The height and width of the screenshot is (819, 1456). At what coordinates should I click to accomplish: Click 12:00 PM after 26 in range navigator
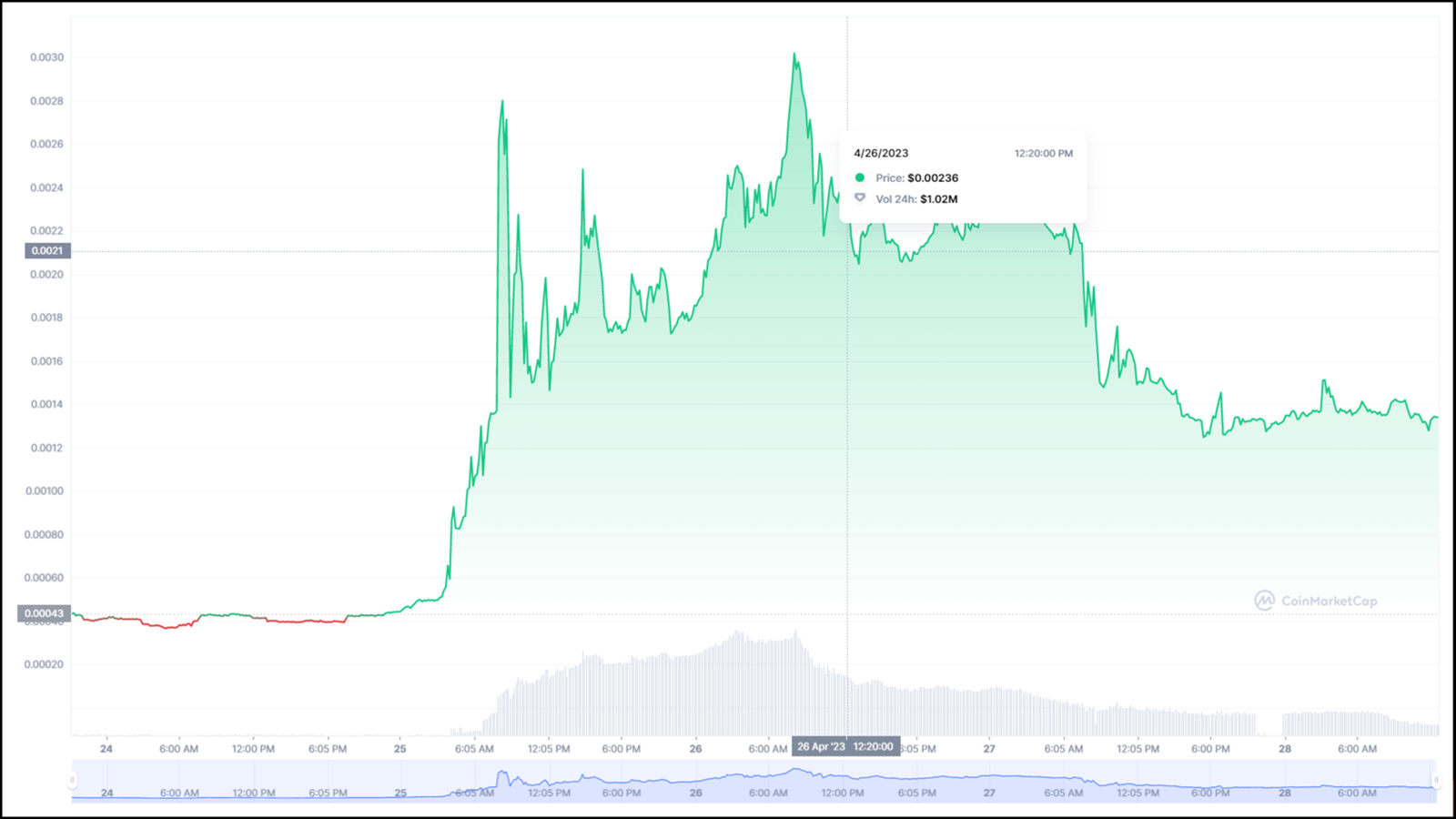(x=843, y=793)
